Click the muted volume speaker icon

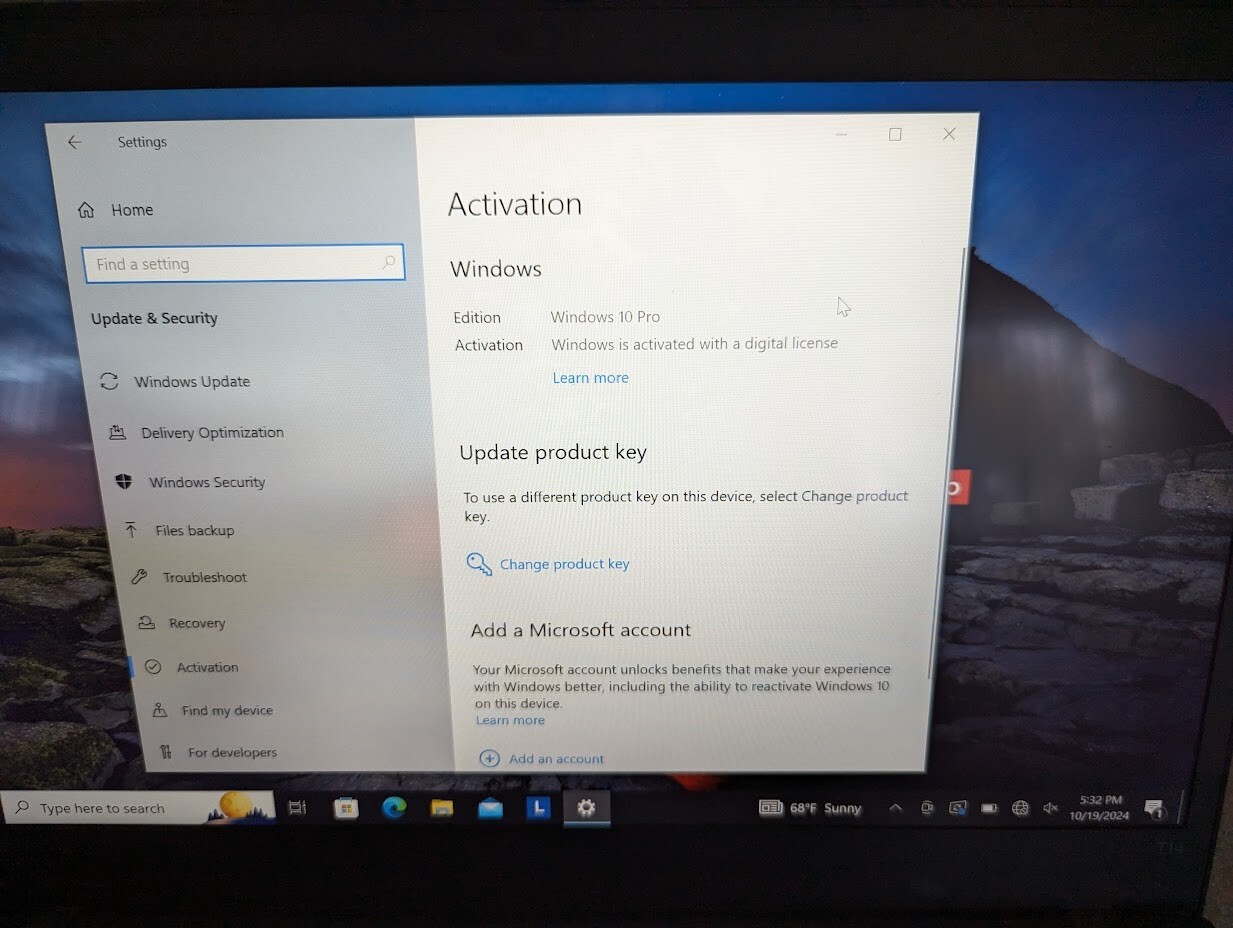pos(1050,808)
